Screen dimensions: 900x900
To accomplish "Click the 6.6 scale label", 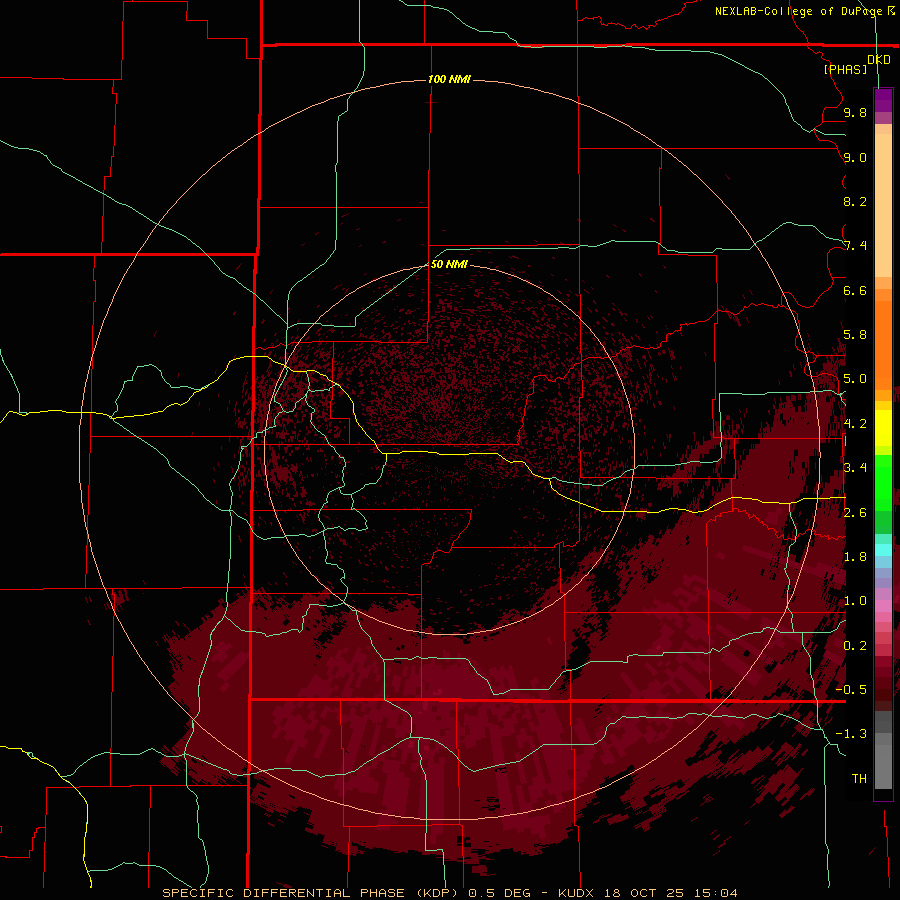I will 855,290.
